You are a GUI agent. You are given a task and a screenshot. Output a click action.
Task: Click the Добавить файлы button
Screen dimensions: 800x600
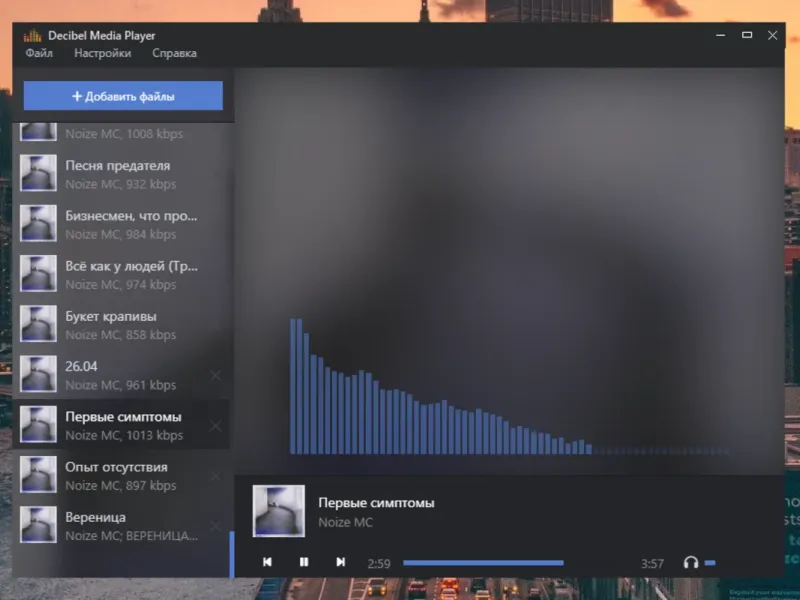point(123,95)
